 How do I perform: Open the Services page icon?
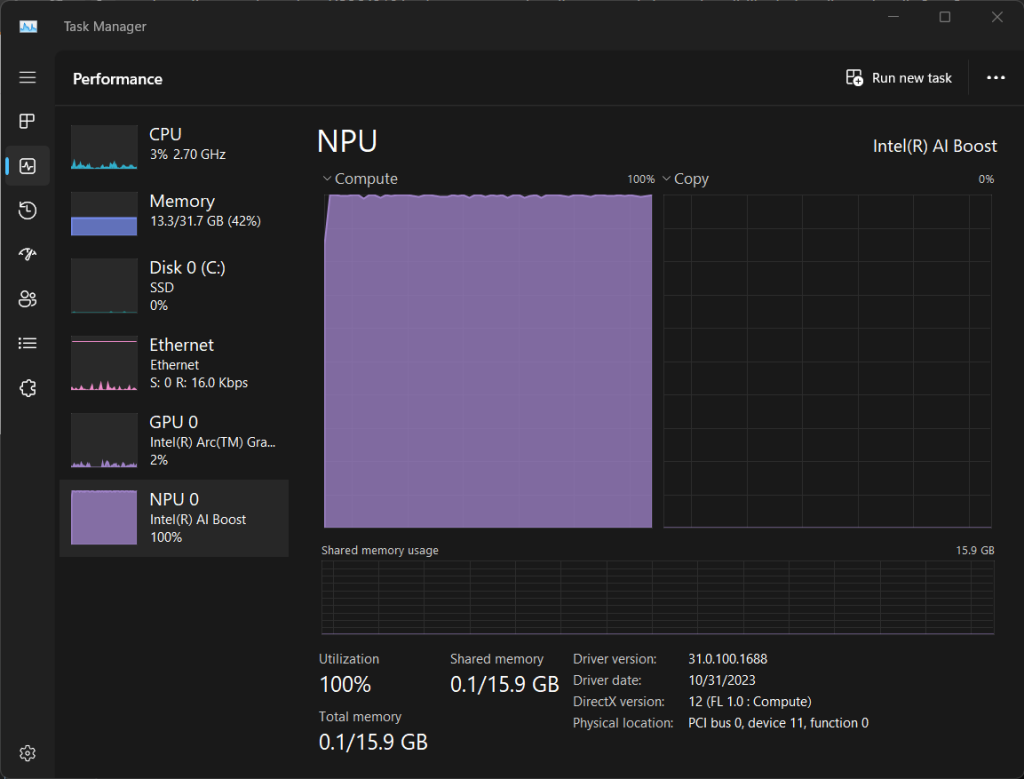pos(27,388)
